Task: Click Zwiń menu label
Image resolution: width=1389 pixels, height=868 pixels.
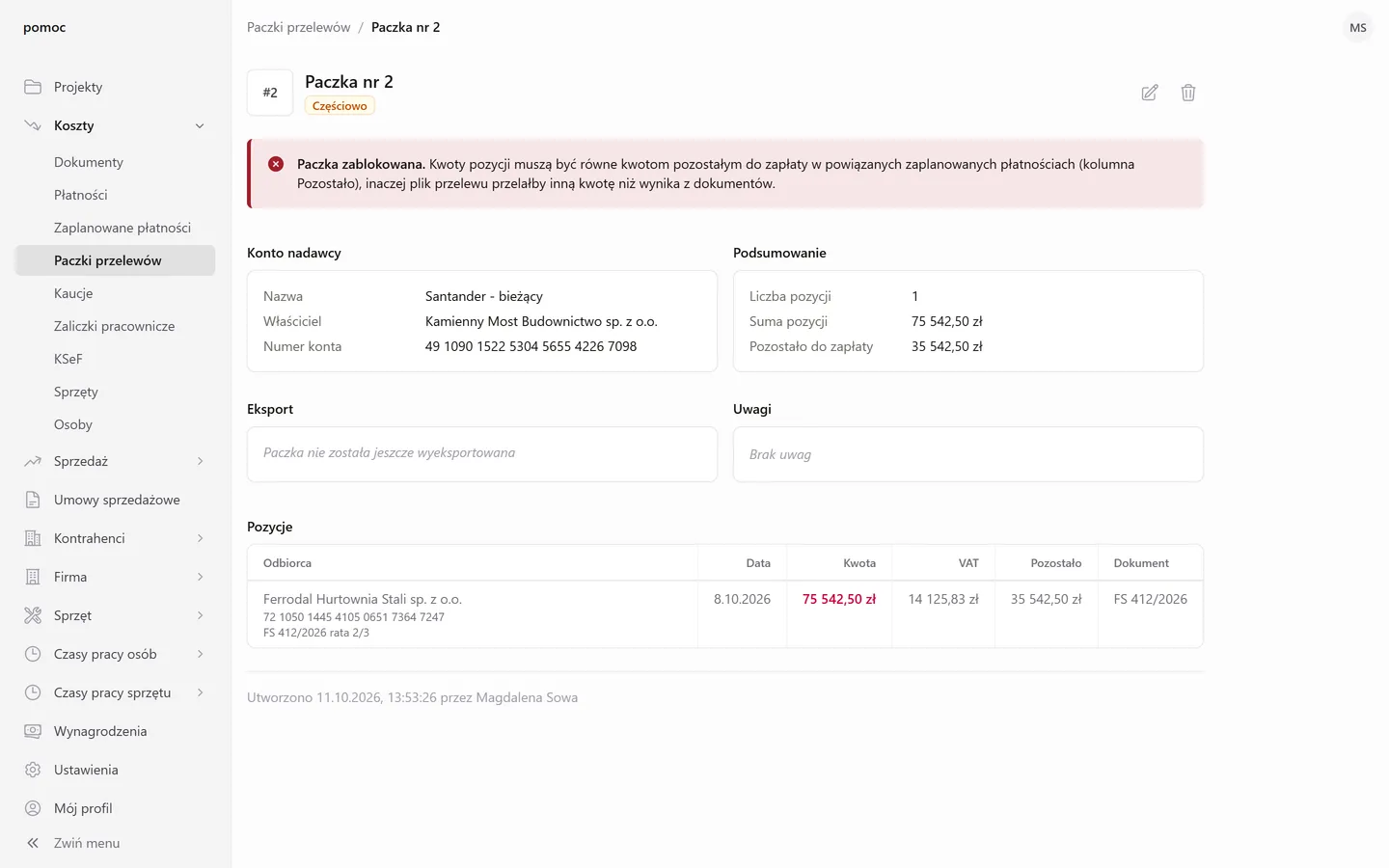Action: pos(87,843)
